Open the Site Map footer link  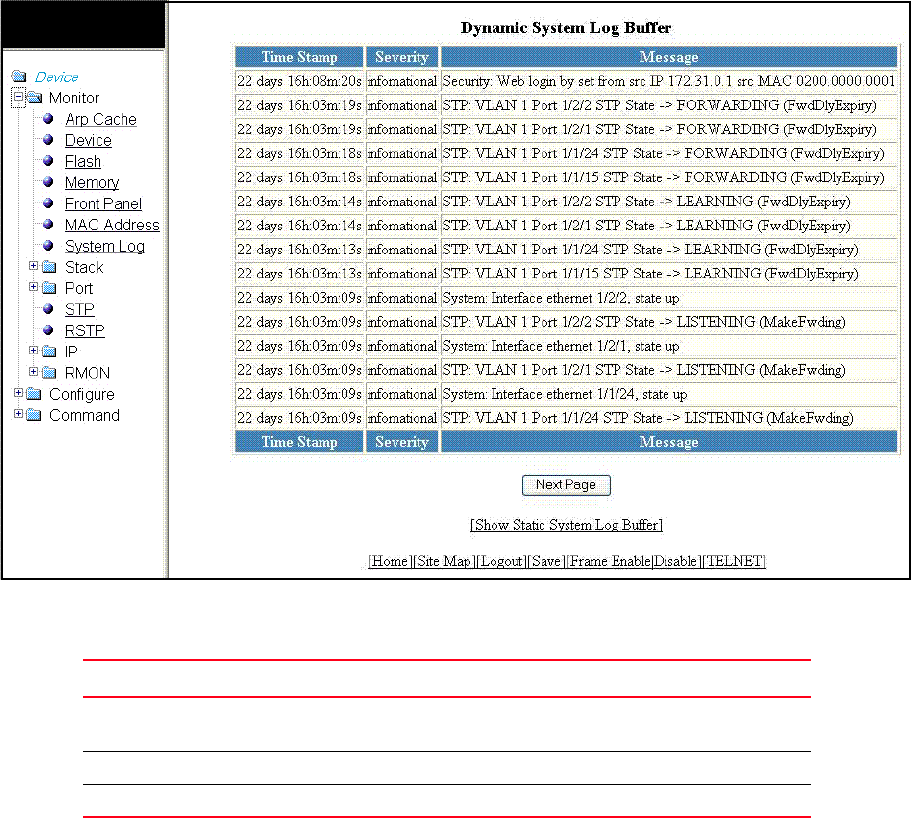coord(444,561)
